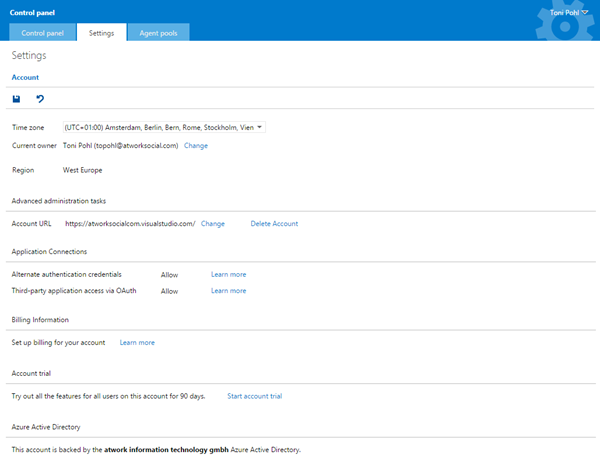This screenshot has height=462, width=600.
Task: Click the undo changes arrow icon
Action: [40, 99]
